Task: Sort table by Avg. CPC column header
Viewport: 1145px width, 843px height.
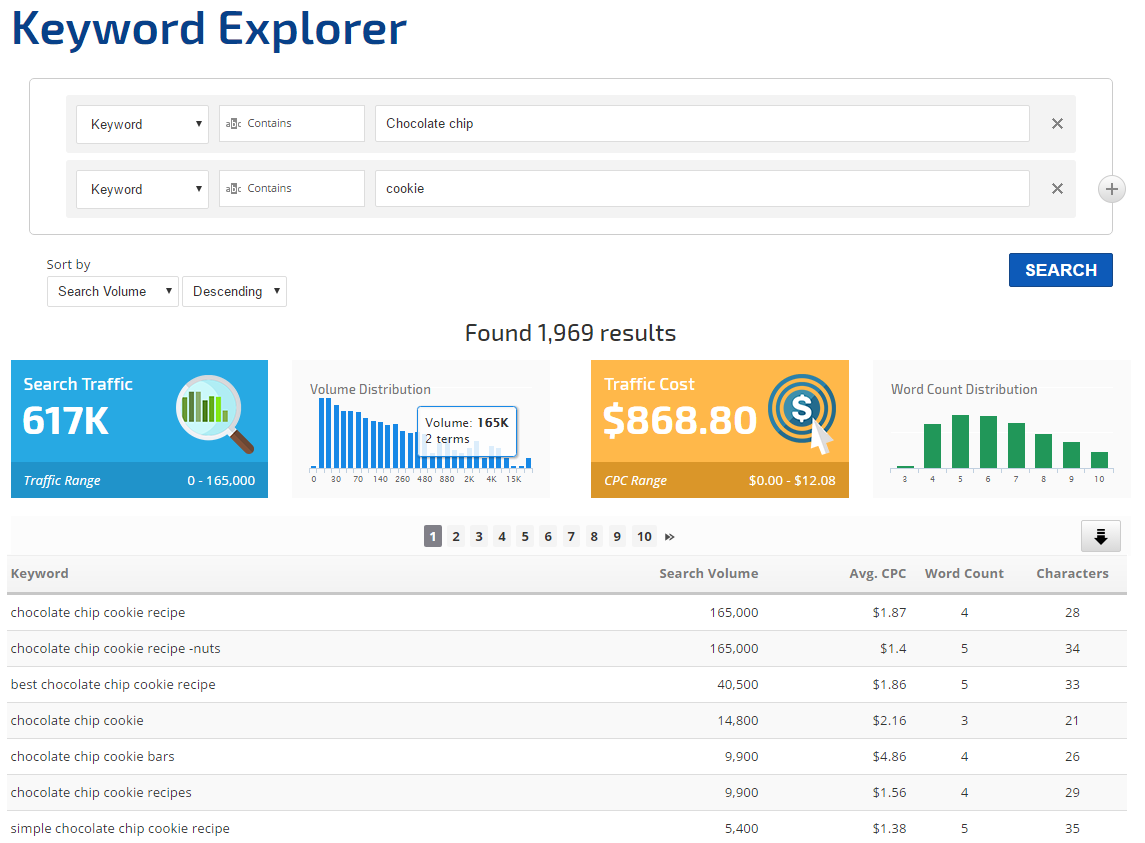Action: coord(879,574)
